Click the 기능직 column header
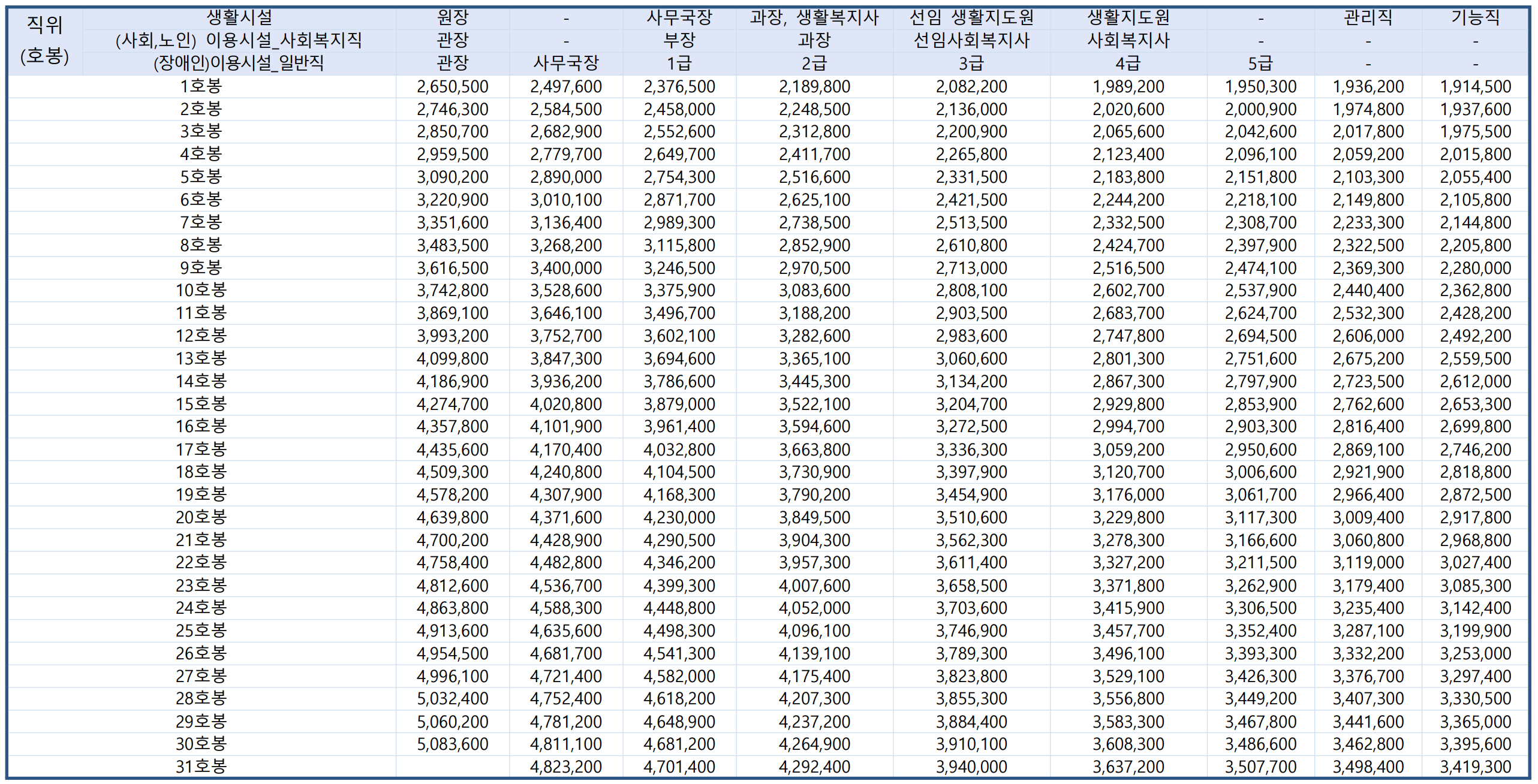The image size is (1538, 784). click(x=1475, y=17)
